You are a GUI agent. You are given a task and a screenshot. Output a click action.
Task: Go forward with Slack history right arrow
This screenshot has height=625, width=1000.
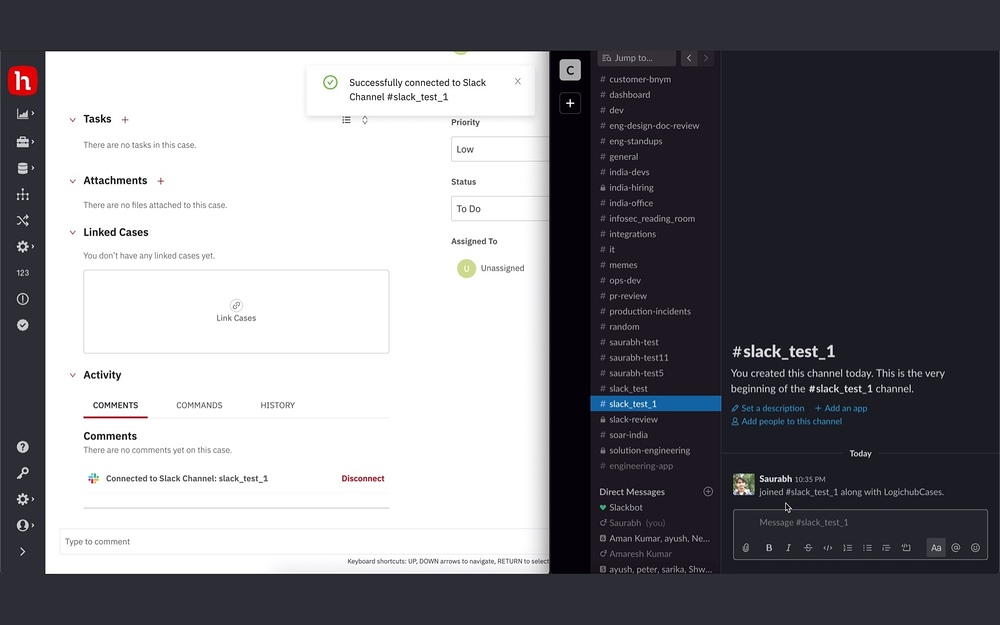click(x=705, y=58)
